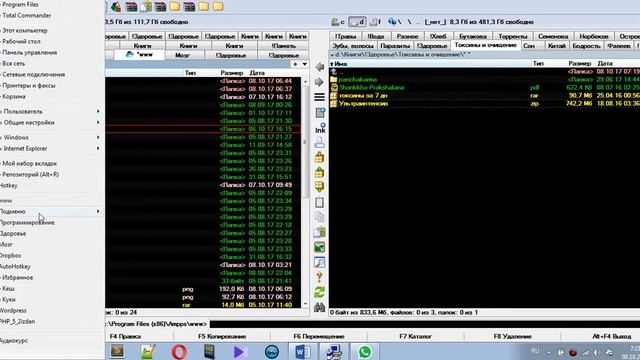
Task: Click left panel scrollbar up arrow
Action: [305, 82]
